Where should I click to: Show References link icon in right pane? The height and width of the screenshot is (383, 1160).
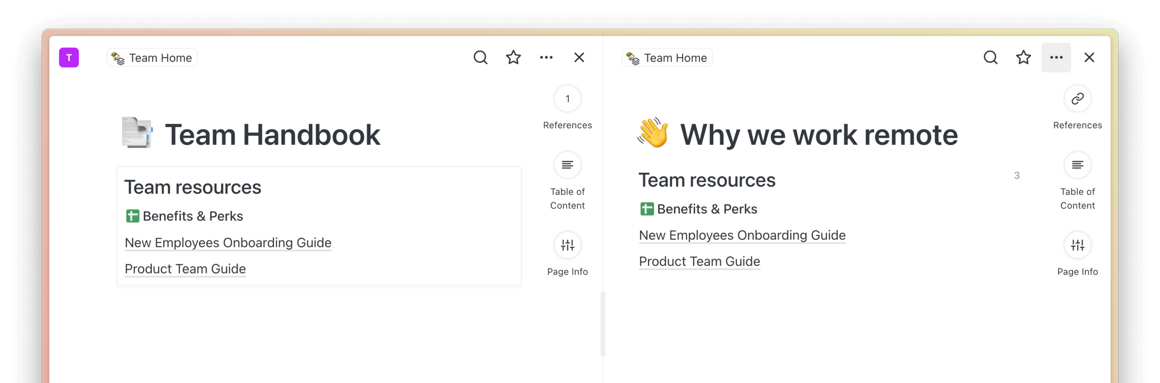point(1078,98)
